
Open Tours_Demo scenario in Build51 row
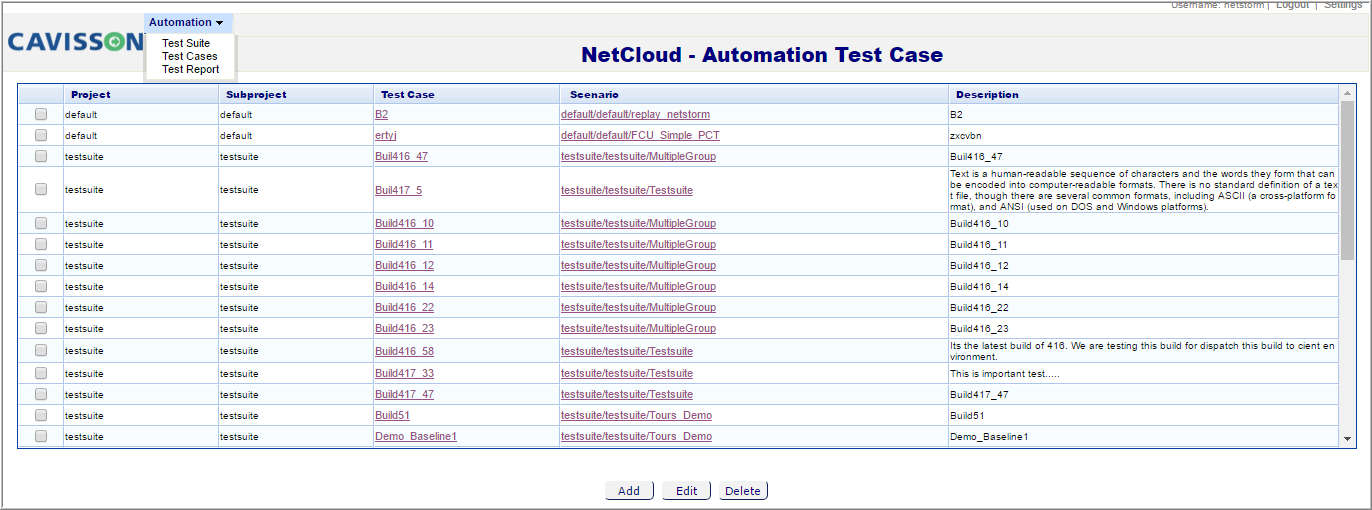(x=636, y=416)
